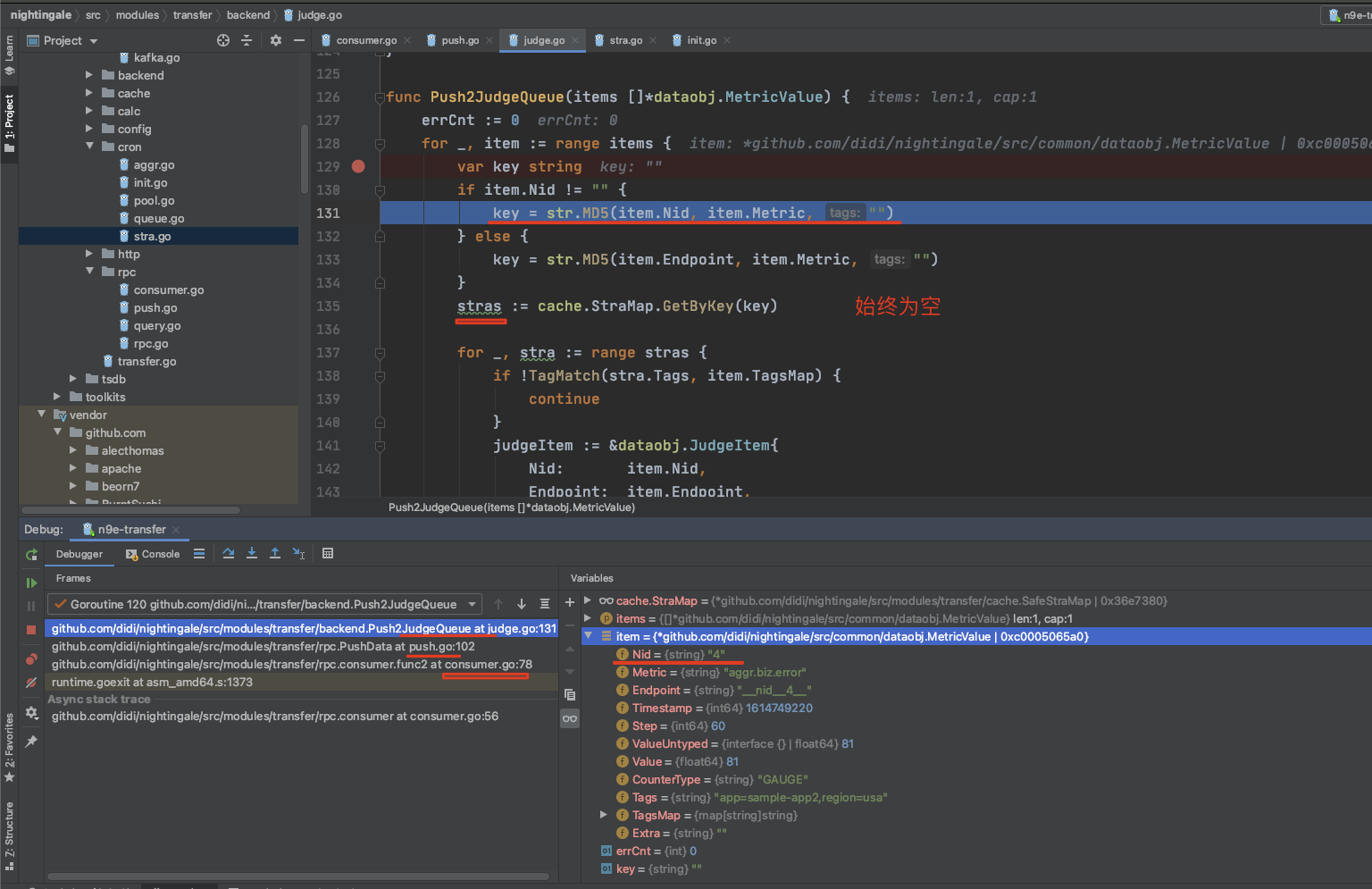
Task: Click n9e-t run configuration selector
Action: pos(1349,15)
